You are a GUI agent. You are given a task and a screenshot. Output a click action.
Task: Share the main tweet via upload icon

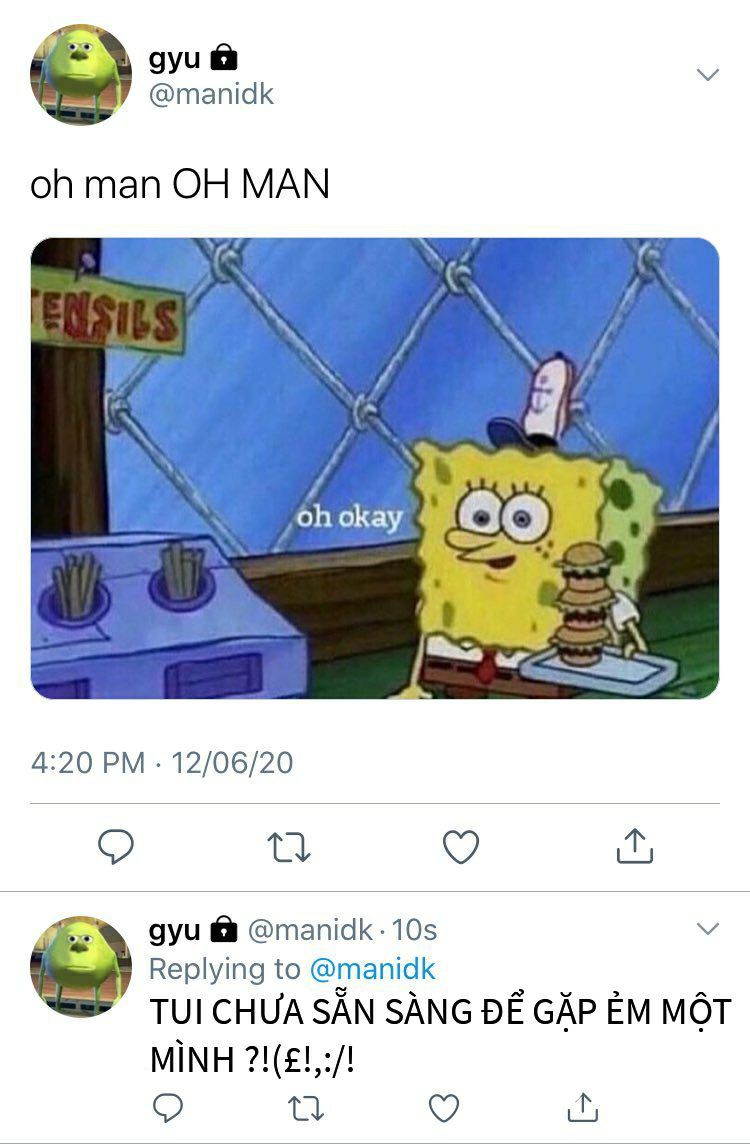(635, 846)
